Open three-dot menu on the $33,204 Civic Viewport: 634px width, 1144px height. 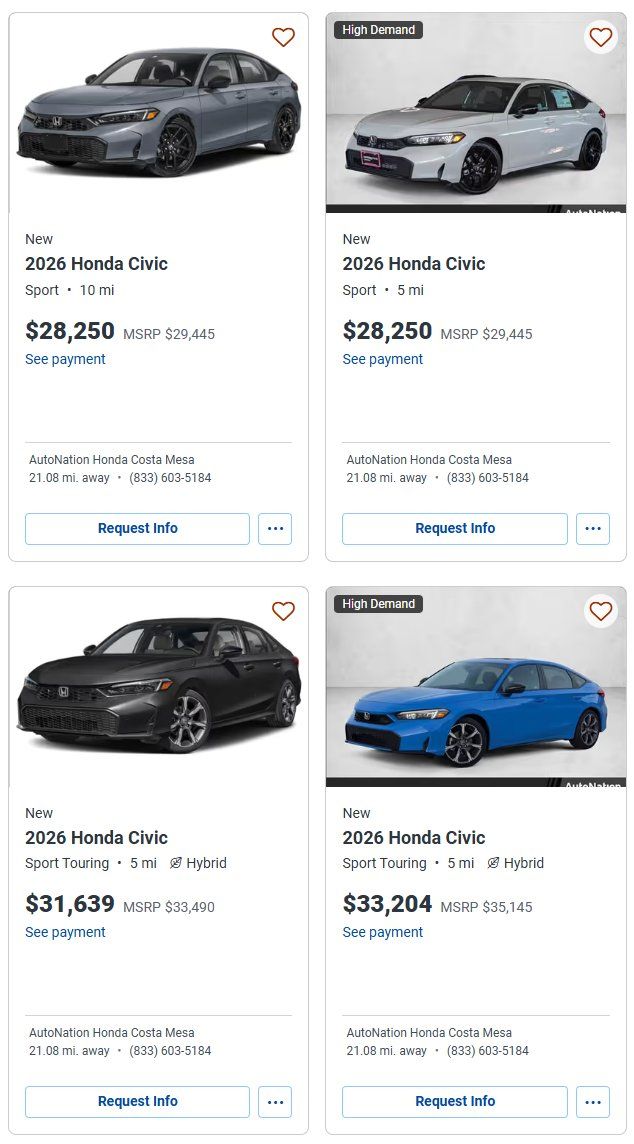tap(592, 1102)
